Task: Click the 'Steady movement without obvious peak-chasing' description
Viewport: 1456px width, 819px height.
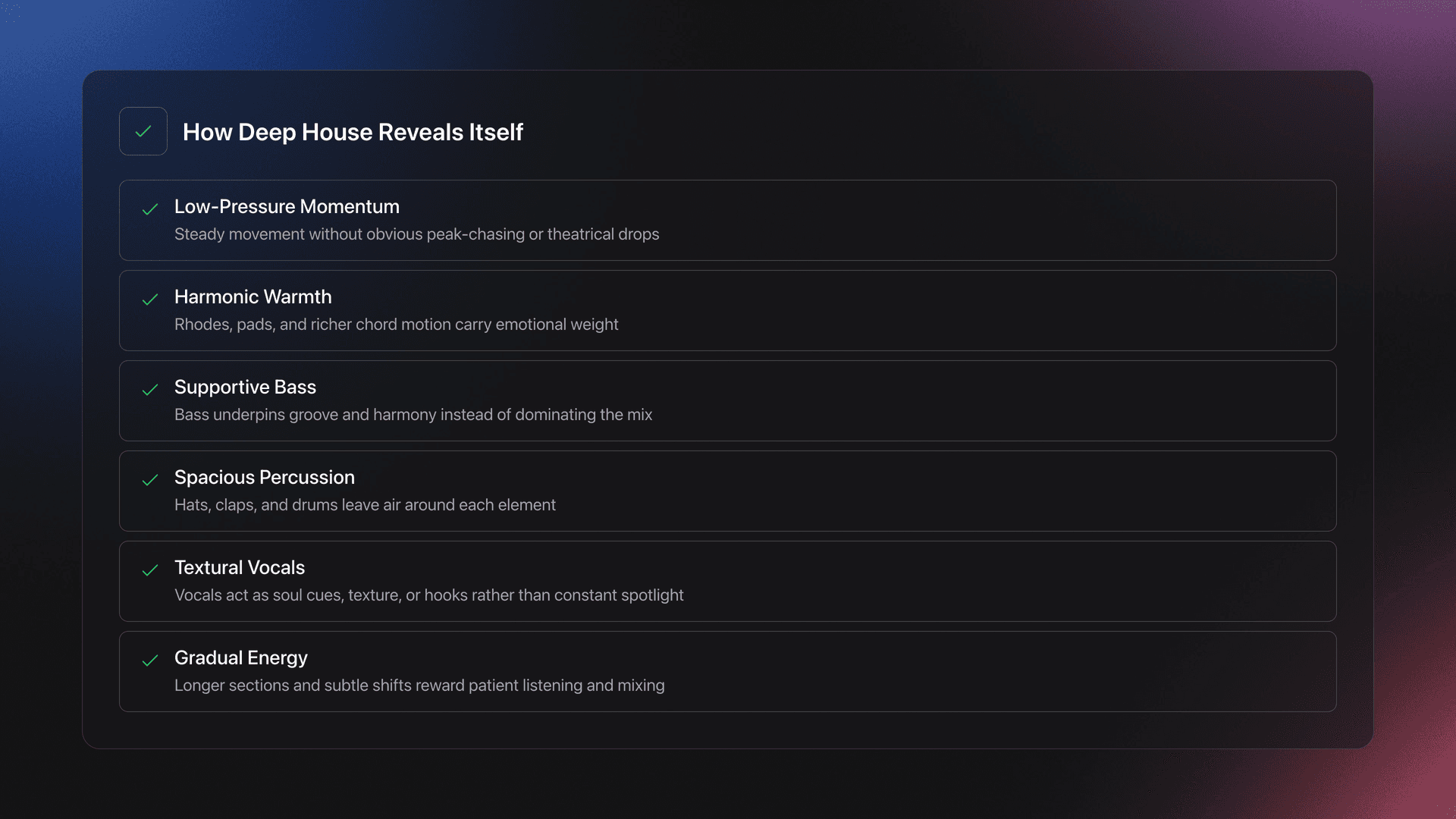Action: pyautogui.click(x=416, y=234)
